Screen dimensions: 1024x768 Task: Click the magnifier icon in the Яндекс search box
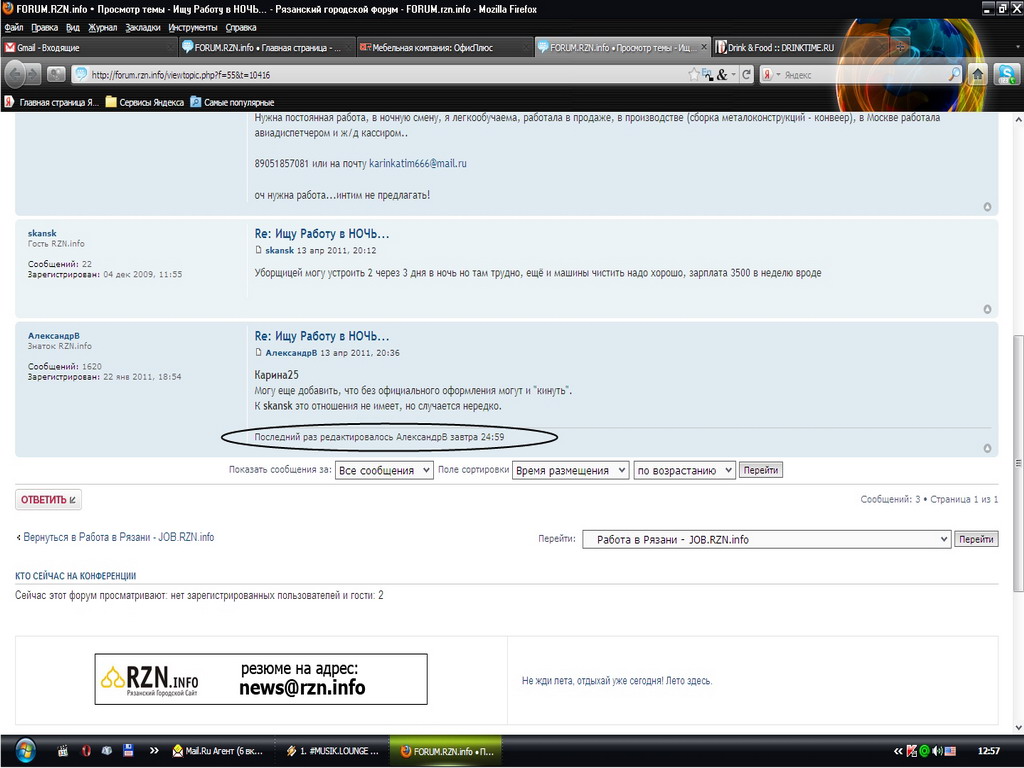coord(953,74)
